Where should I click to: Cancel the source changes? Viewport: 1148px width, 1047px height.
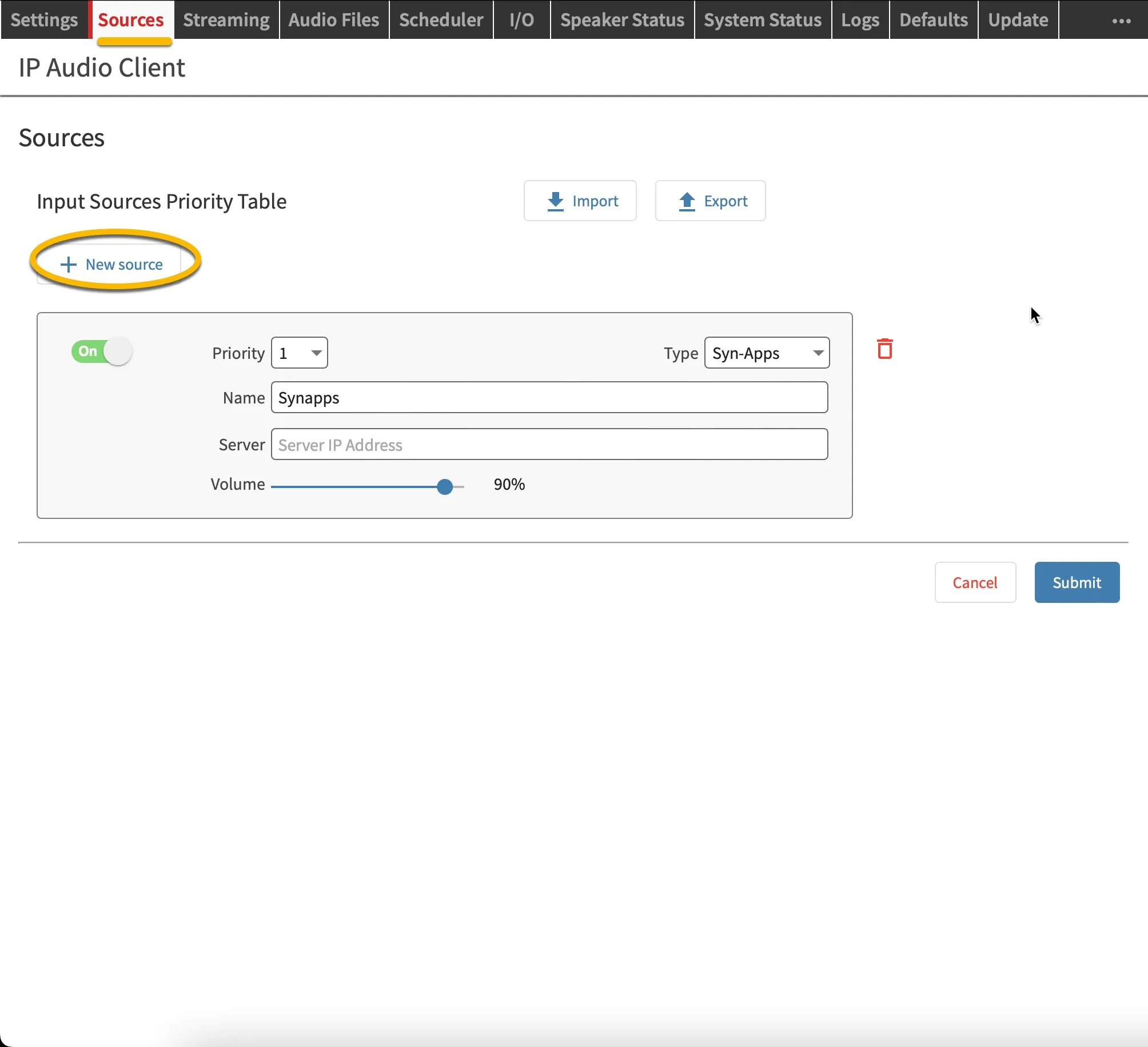tap(975, 582)
